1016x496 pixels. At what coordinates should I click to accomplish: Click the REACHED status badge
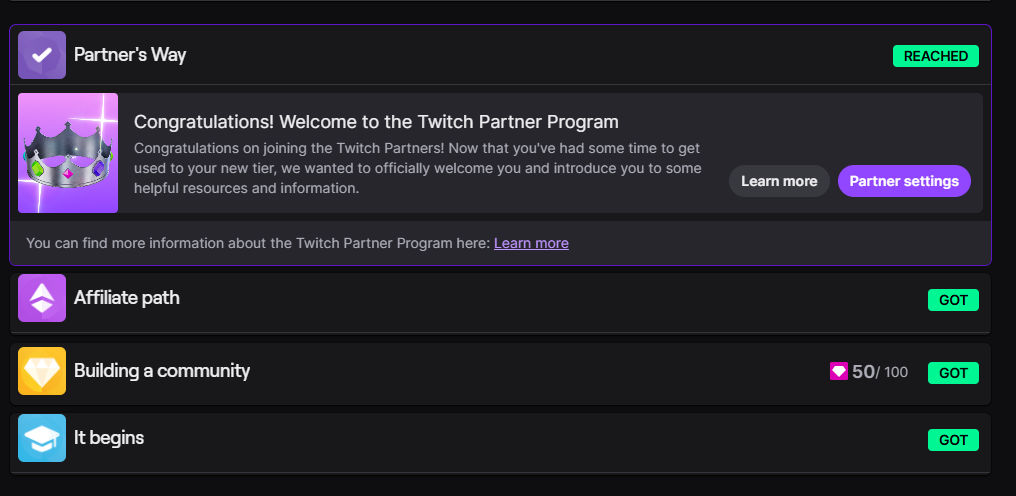(x=935, y=56)
